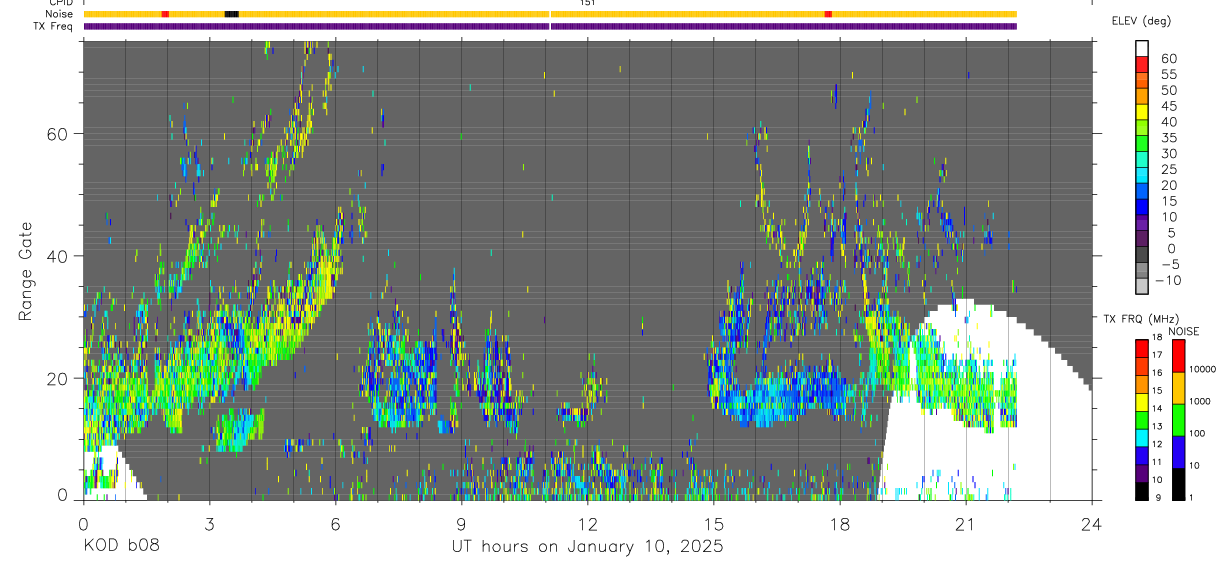Click NOISE colorbar label "1000"
Viewport: 1228px width, 567px height.
[x=1200, y=401]
